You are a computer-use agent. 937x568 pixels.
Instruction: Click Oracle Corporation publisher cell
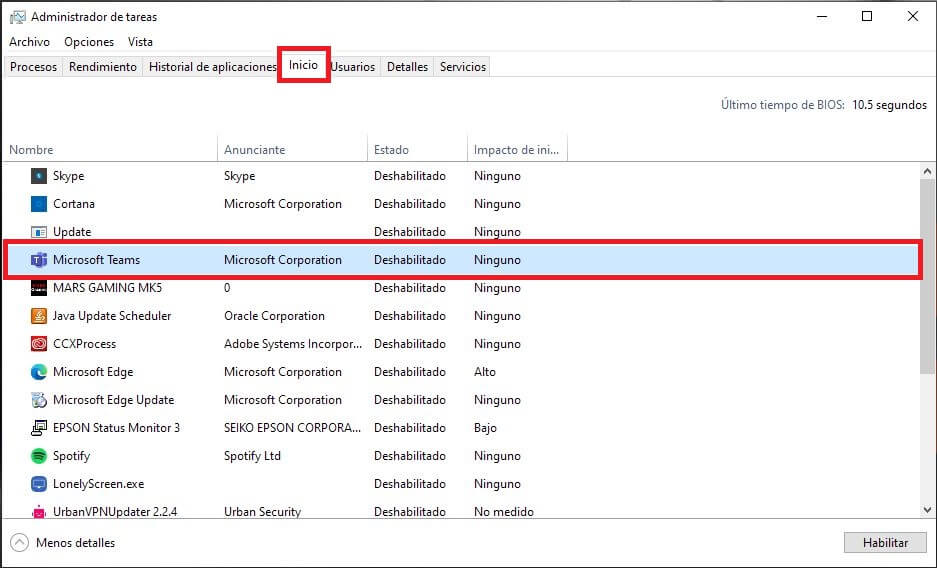274,316
